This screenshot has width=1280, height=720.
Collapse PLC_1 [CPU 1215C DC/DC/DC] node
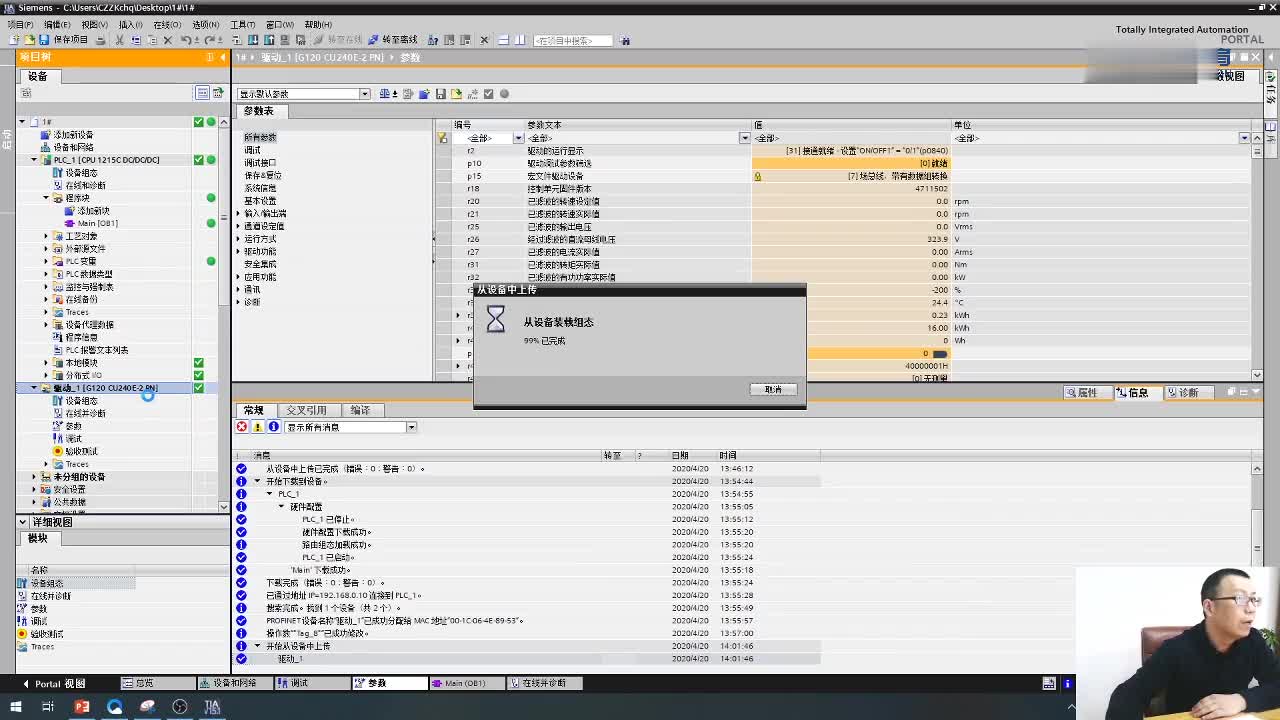[x=33, y=160]
